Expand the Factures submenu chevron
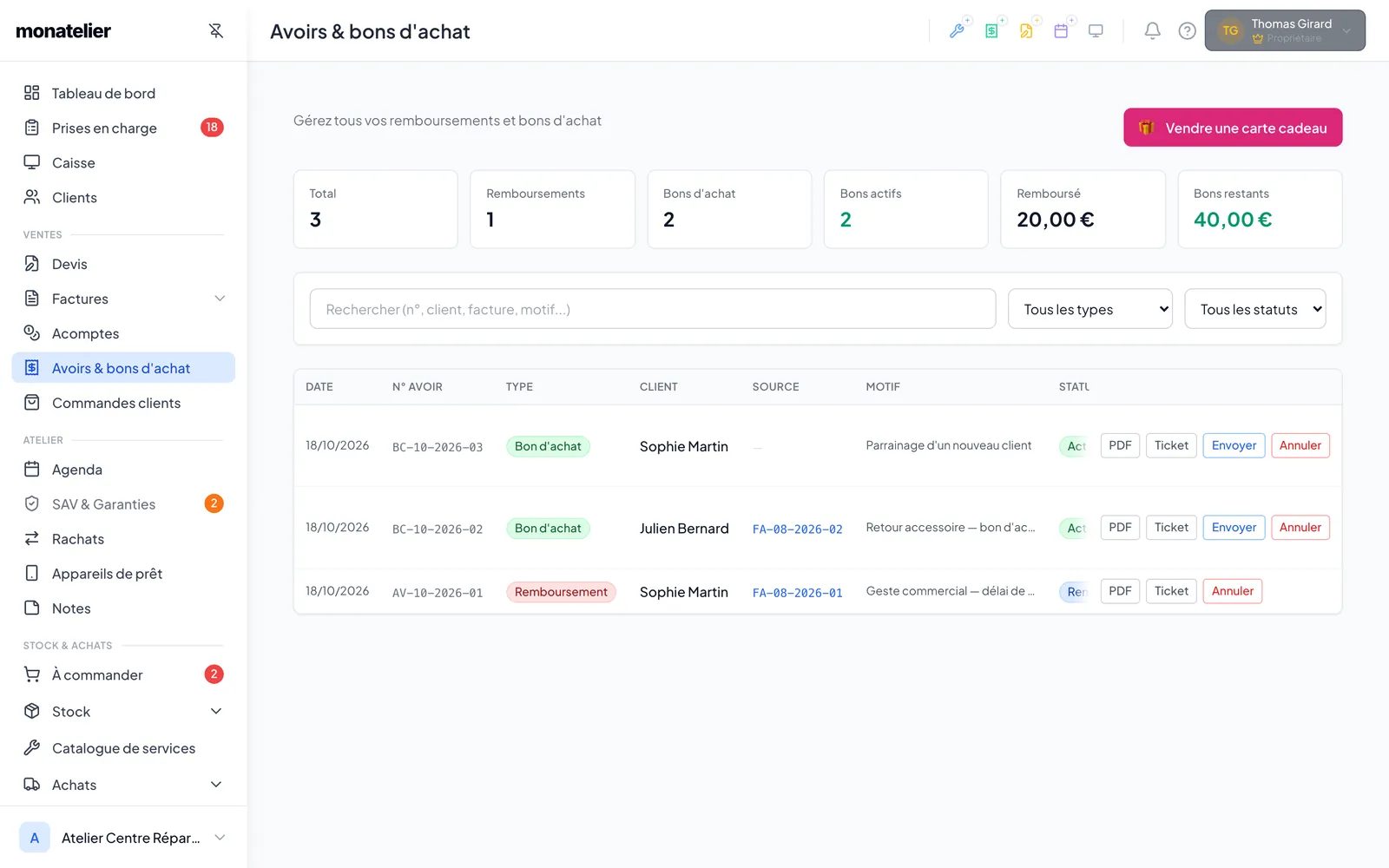 point(220,299)
